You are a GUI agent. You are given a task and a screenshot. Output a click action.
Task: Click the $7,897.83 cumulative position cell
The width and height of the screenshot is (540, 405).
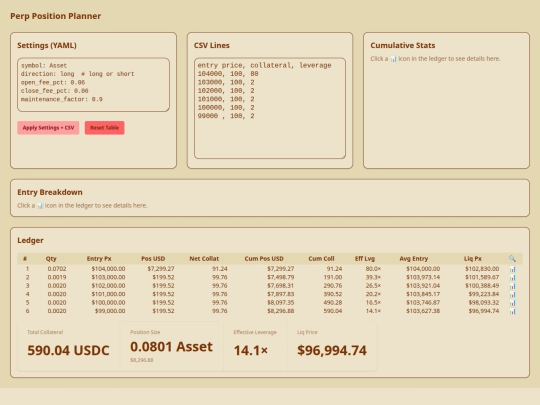pos(280,294)
